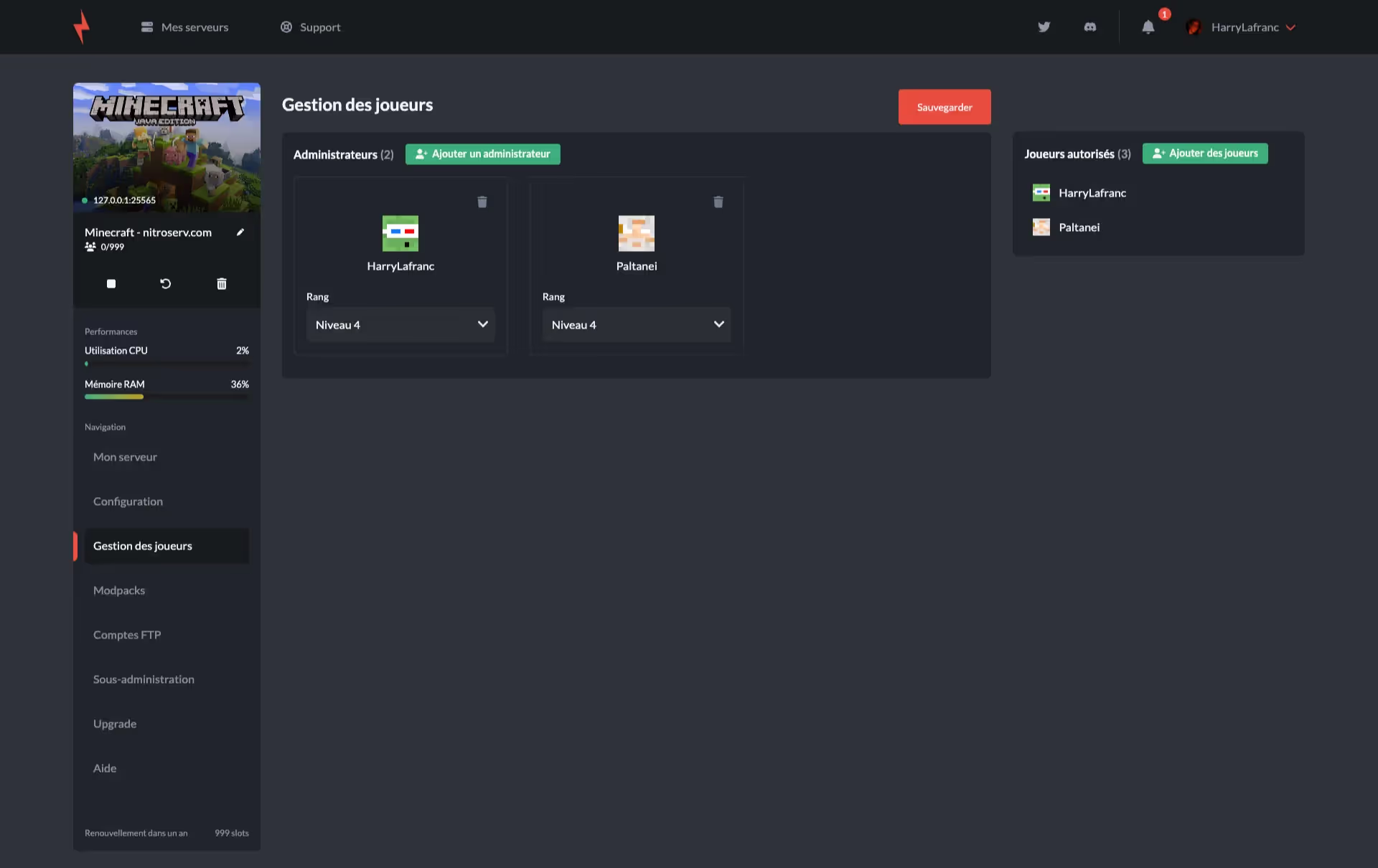1378x868 pixels.
Task: Remove HarryLafranc admin via trash icon
Action: pos(482,202)
